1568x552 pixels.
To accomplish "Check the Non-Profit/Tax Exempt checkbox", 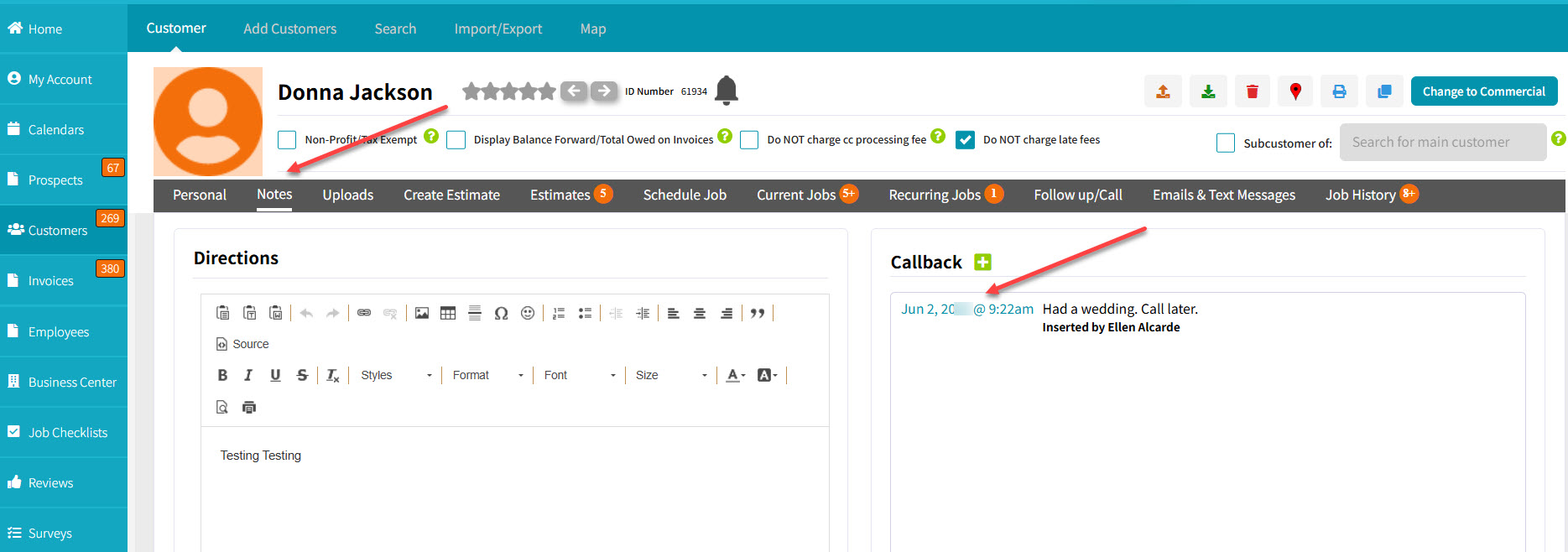I will tap(287, 140).
